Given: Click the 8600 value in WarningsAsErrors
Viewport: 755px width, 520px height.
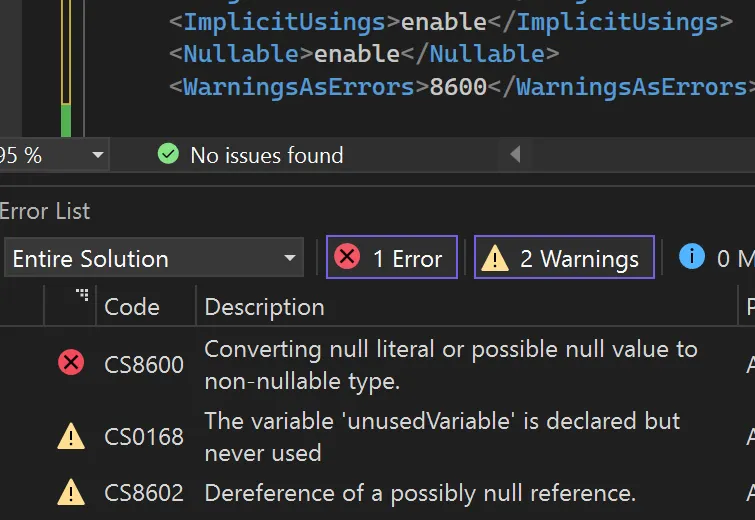Looking at the screenshot, I should point(458,87).
